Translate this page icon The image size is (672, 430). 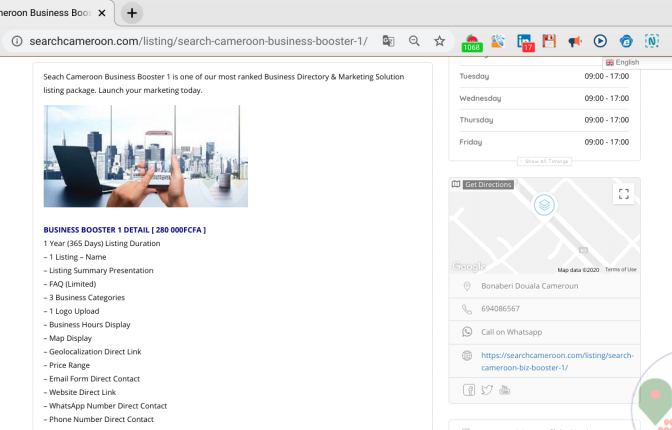tap(388, 41)
